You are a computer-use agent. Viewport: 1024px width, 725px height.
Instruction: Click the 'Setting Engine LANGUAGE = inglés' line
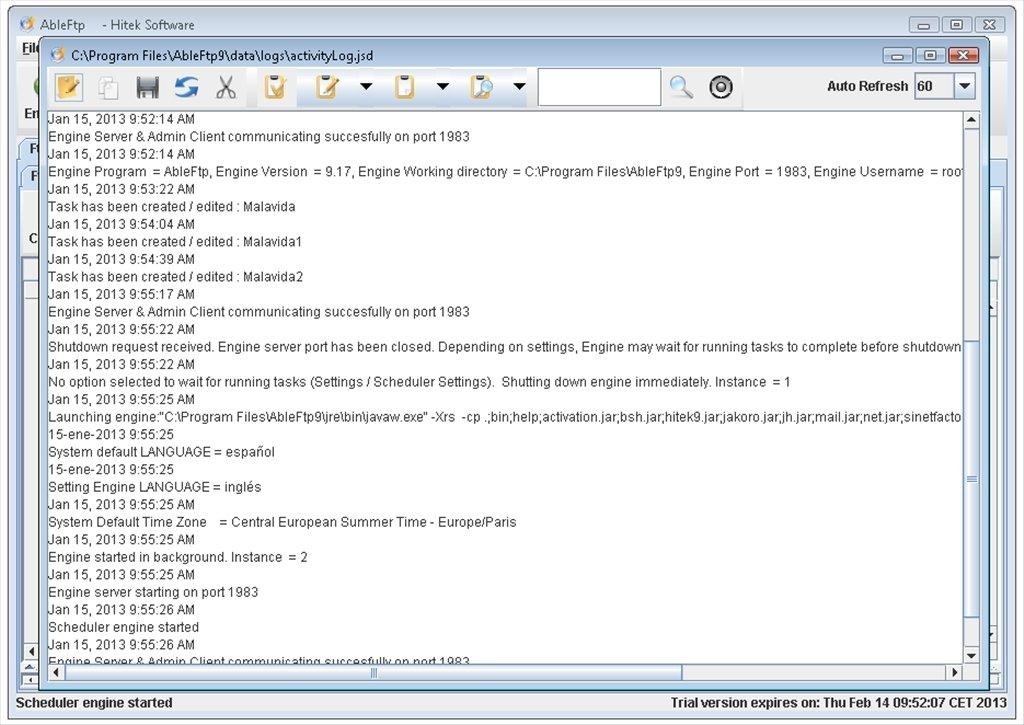point(155,487)
